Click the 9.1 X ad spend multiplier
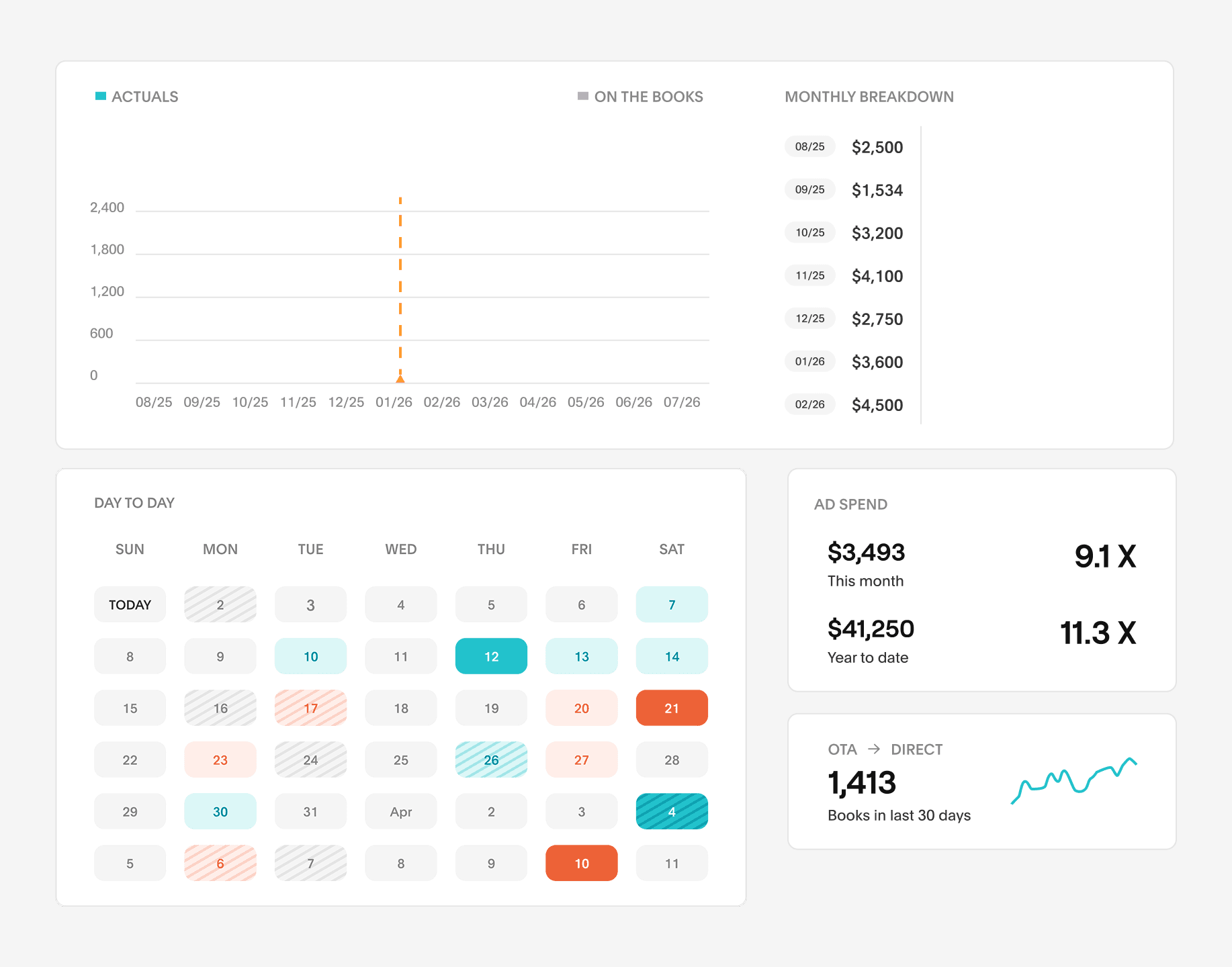The height and width of the screenshot is (967, 1232). pos(1104,555)
